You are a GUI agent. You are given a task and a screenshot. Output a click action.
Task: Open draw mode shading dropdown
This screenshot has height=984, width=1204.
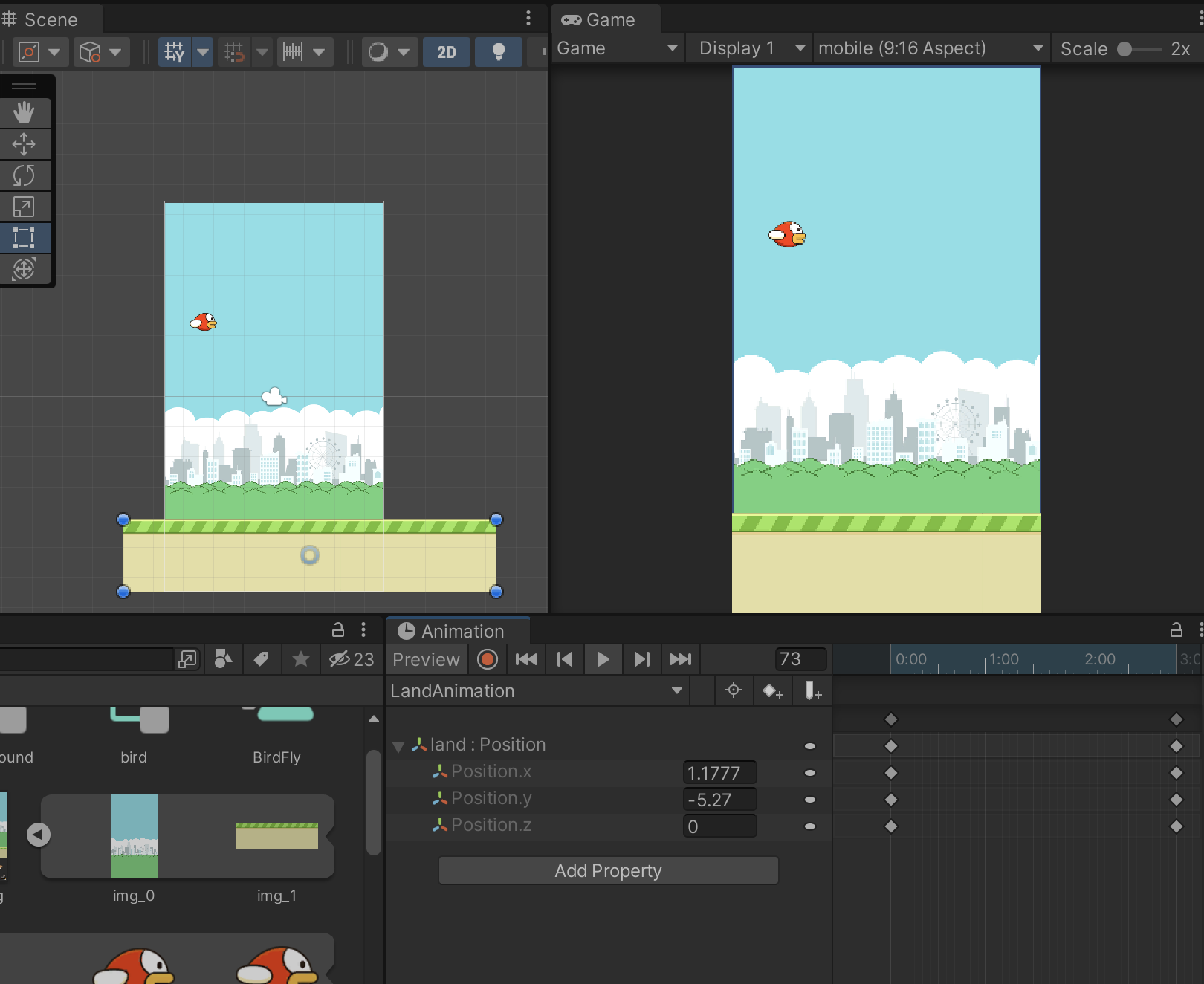pyautogui.click(x=389, y=52)
